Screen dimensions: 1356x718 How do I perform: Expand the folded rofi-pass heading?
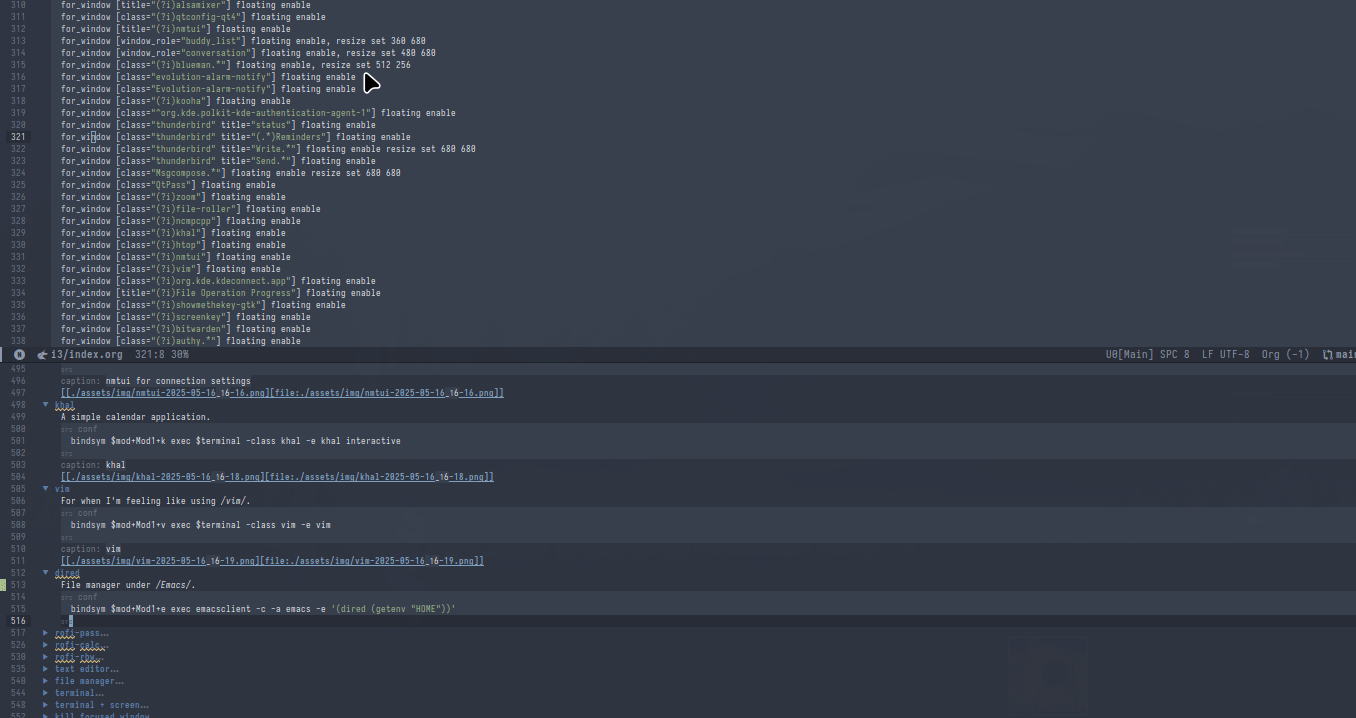[x=46, y=633]
